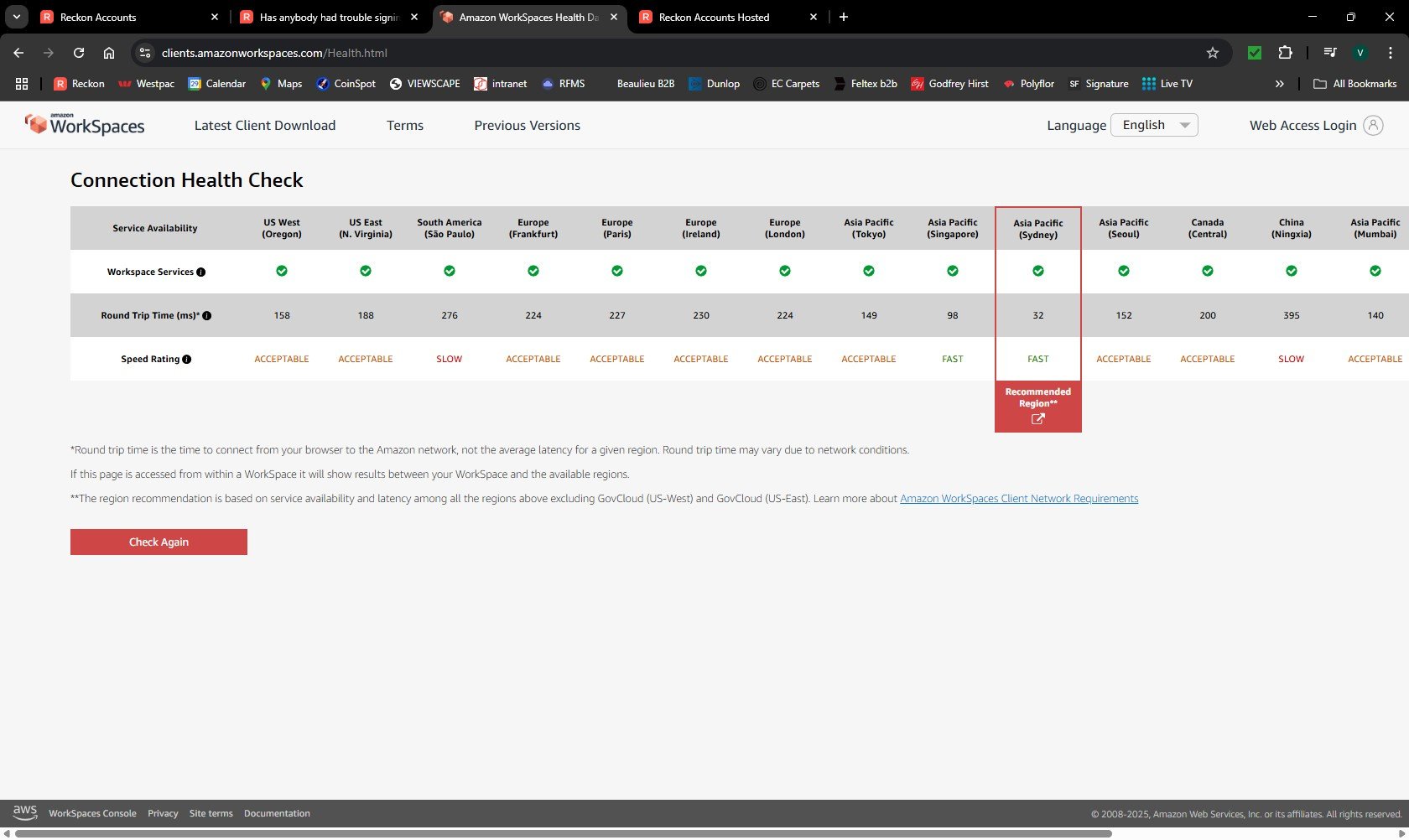Open the tab search dropdown arrow

16,17
